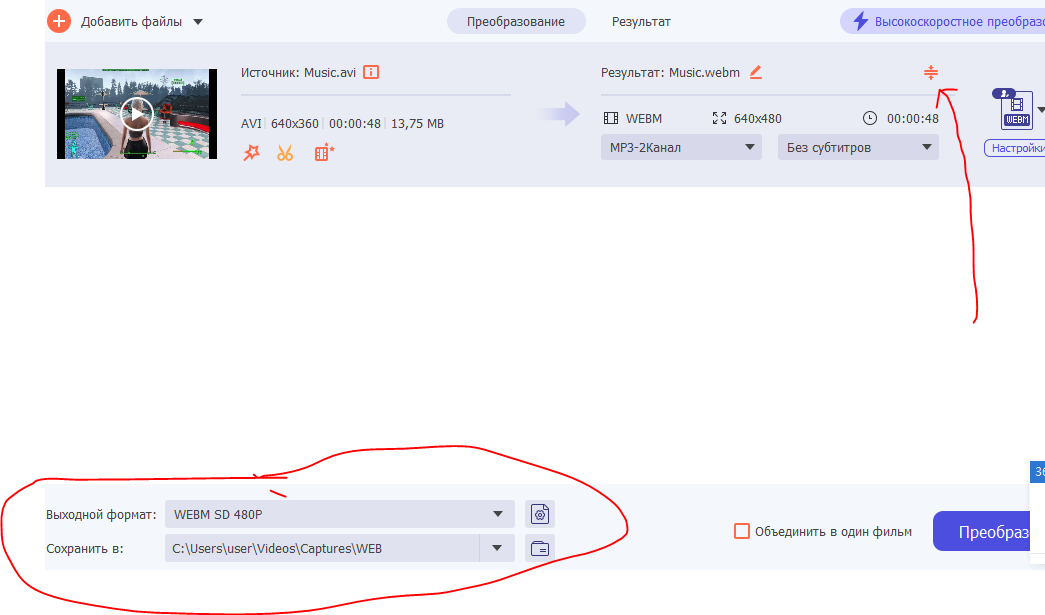
Task: Click the WEBM format file icon
Action: tap(1016, 110)
